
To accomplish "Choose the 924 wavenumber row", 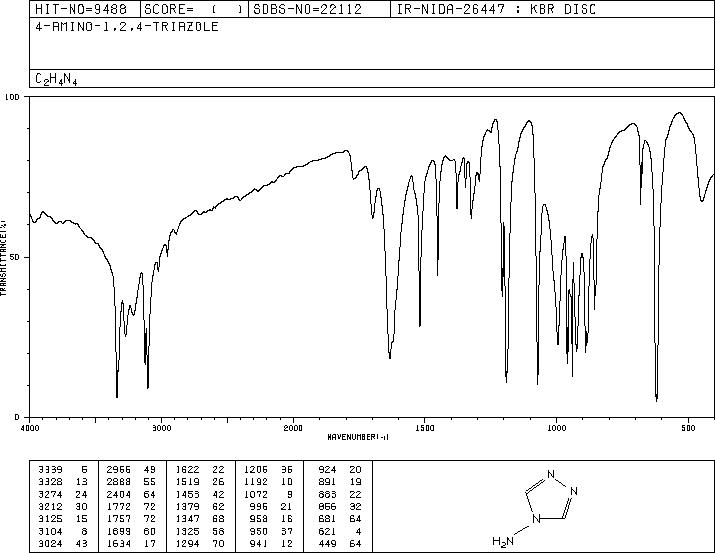I will pos(340,470).
